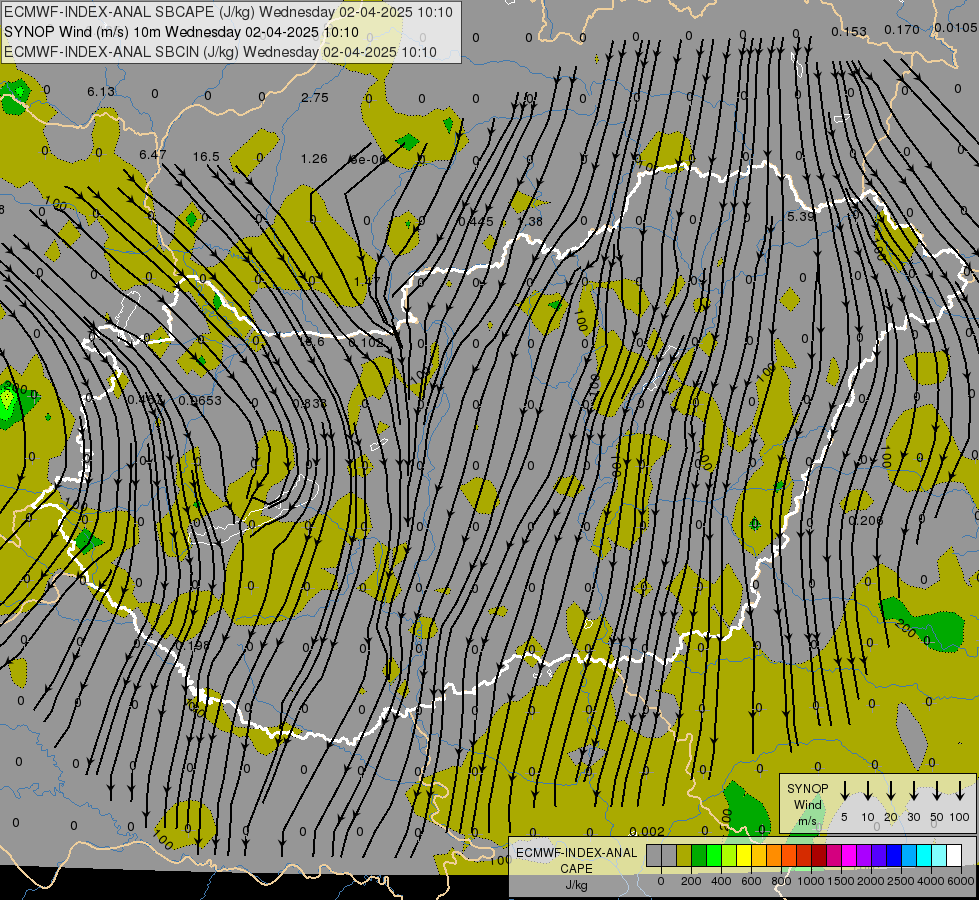This screenshot has height=900, width=979.
Task: Click the SBCAPE title line
Action: pyautogui.click(x=228, y=12)
